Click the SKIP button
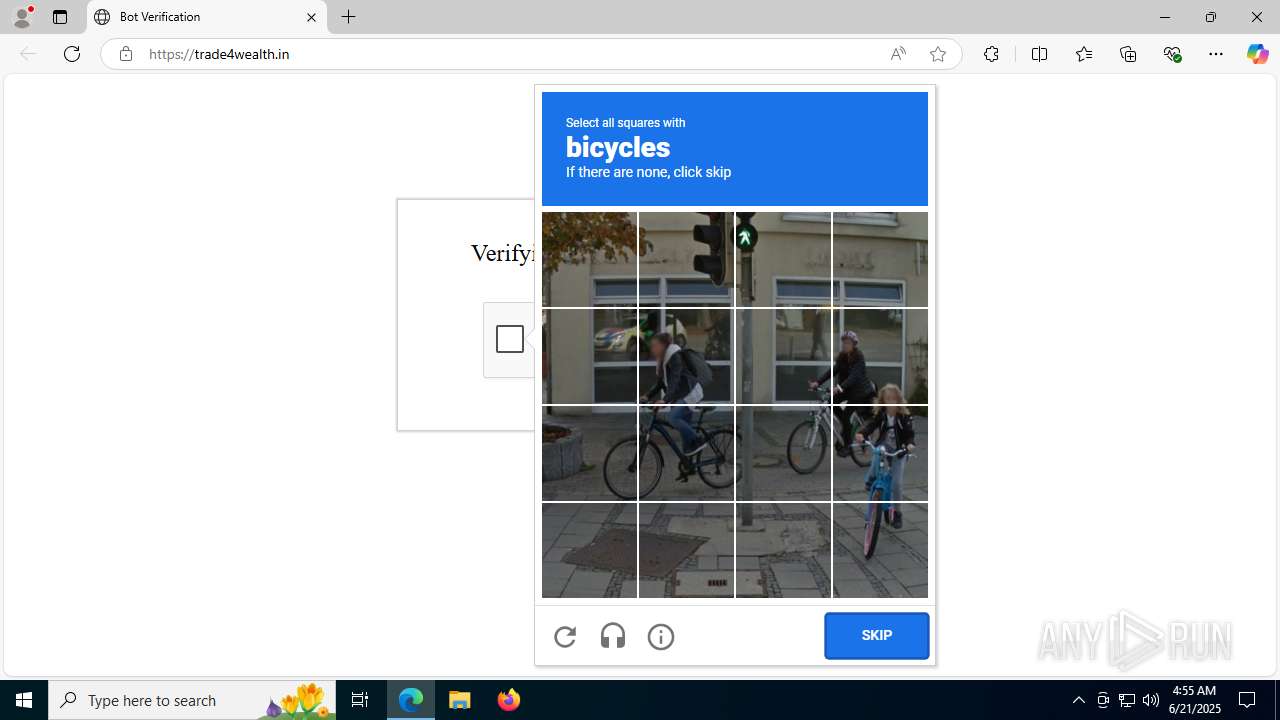1280x720 pixels. (877, 636)
